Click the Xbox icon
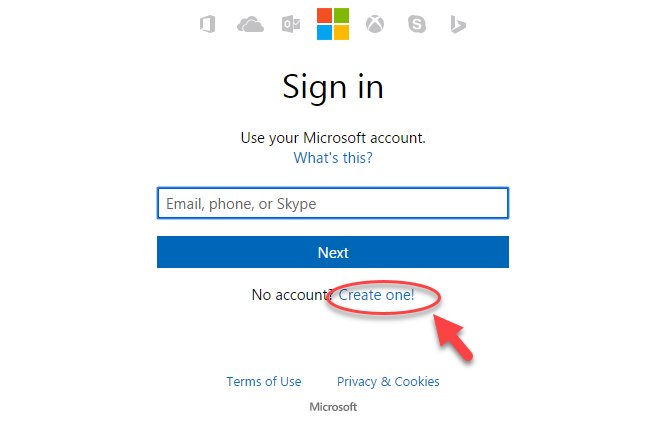Image resolution: width=655 pixels, height=435 pixels. 375,24
